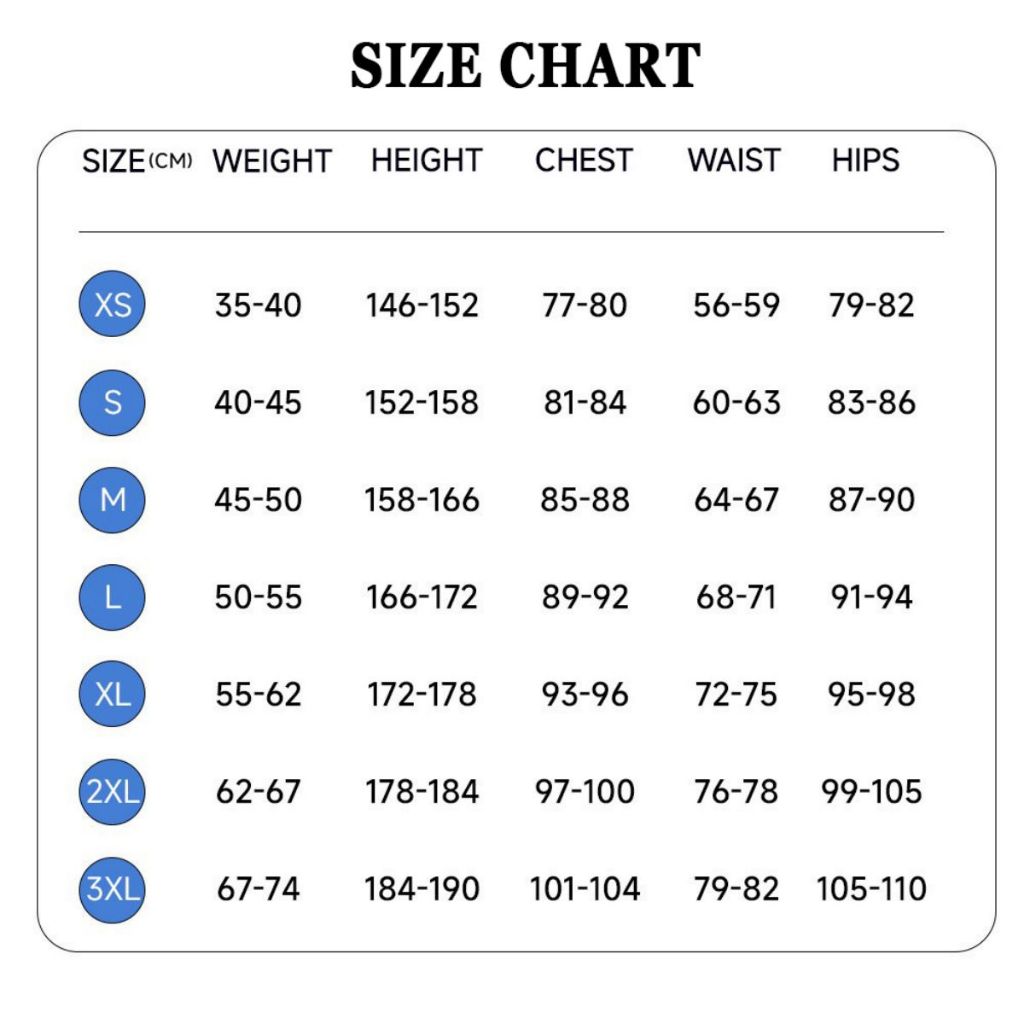
Task: Click the SIZE (CM) header label
Action: point(137,161)
